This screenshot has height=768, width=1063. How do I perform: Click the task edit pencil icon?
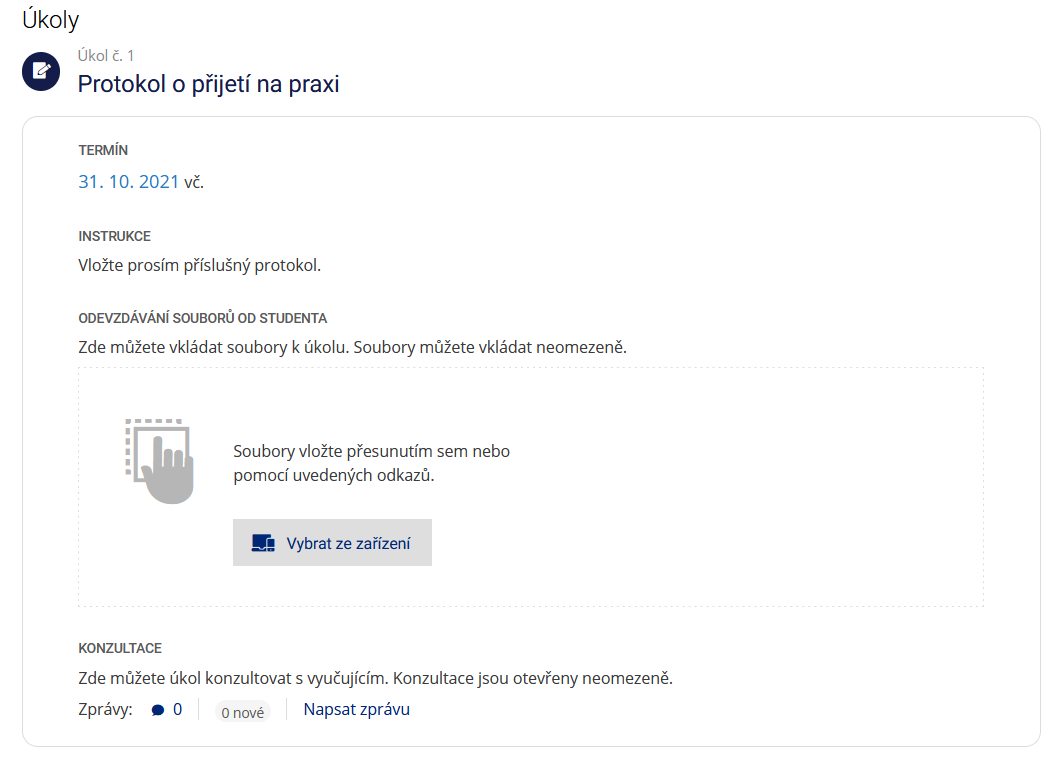coord(41,71)
